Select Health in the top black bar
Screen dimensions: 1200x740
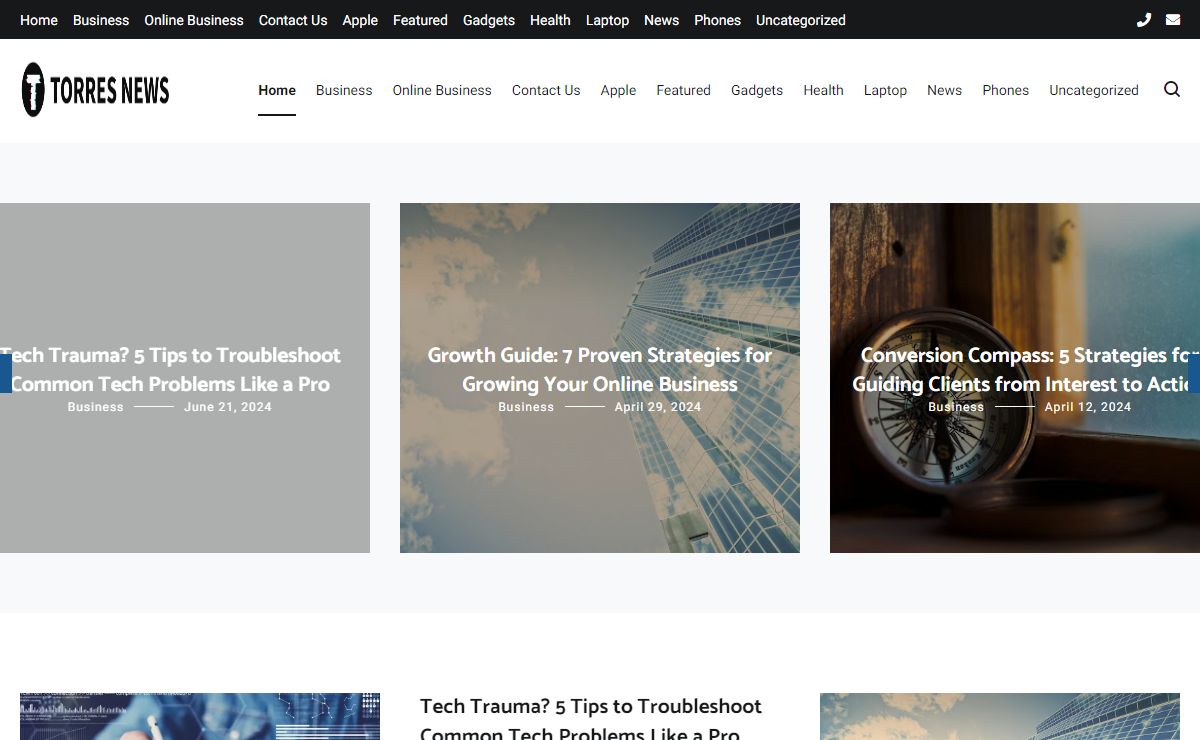(x=550, y=20)
